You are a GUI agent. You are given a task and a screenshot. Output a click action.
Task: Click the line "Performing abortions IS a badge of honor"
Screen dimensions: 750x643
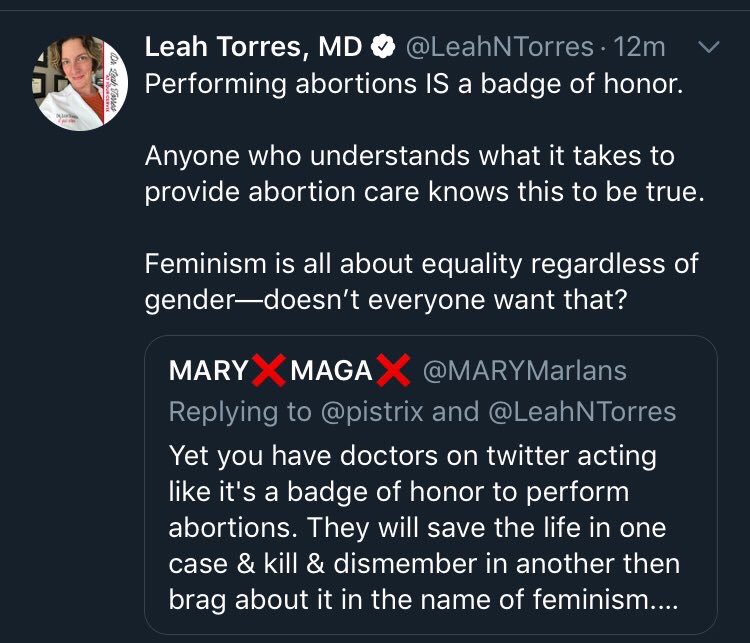coord(414,83)
